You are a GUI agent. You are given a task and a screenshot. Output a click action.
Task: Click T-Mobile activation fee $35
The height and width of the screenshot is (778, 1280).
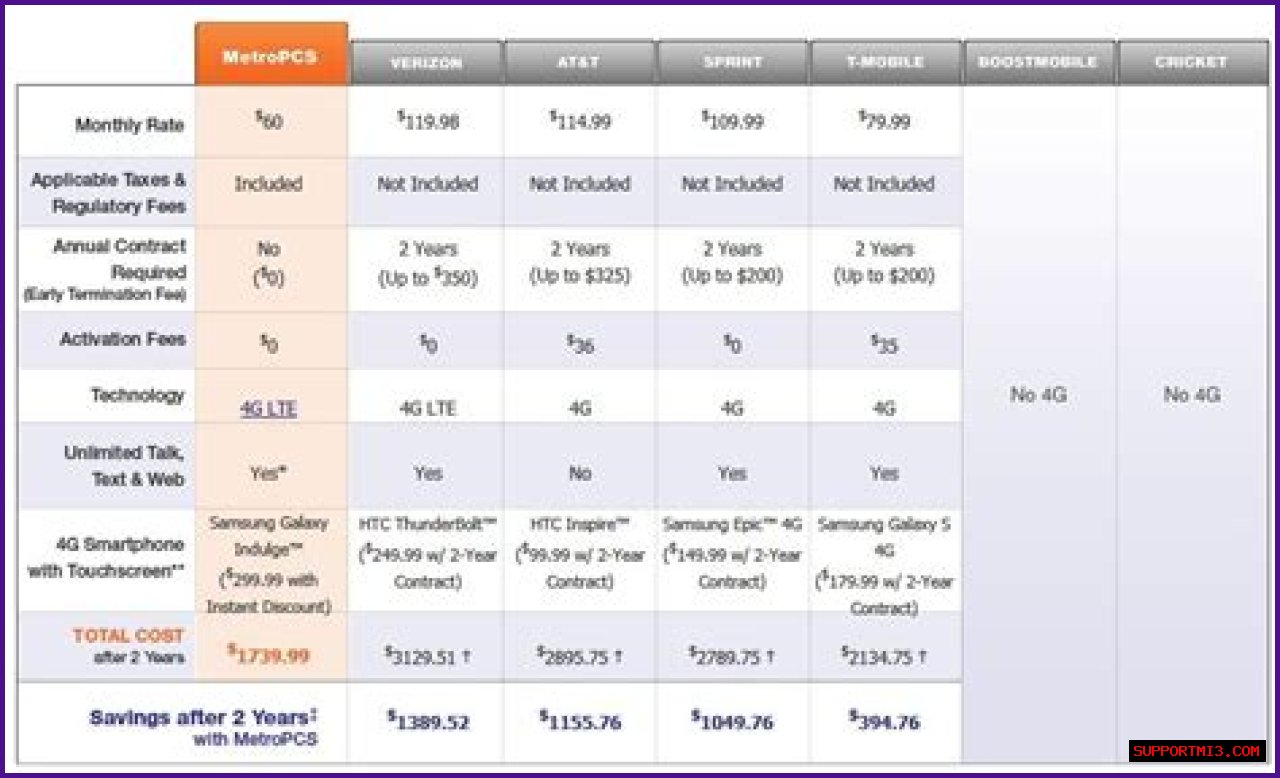pyautogui.click(x=884, y=344)
